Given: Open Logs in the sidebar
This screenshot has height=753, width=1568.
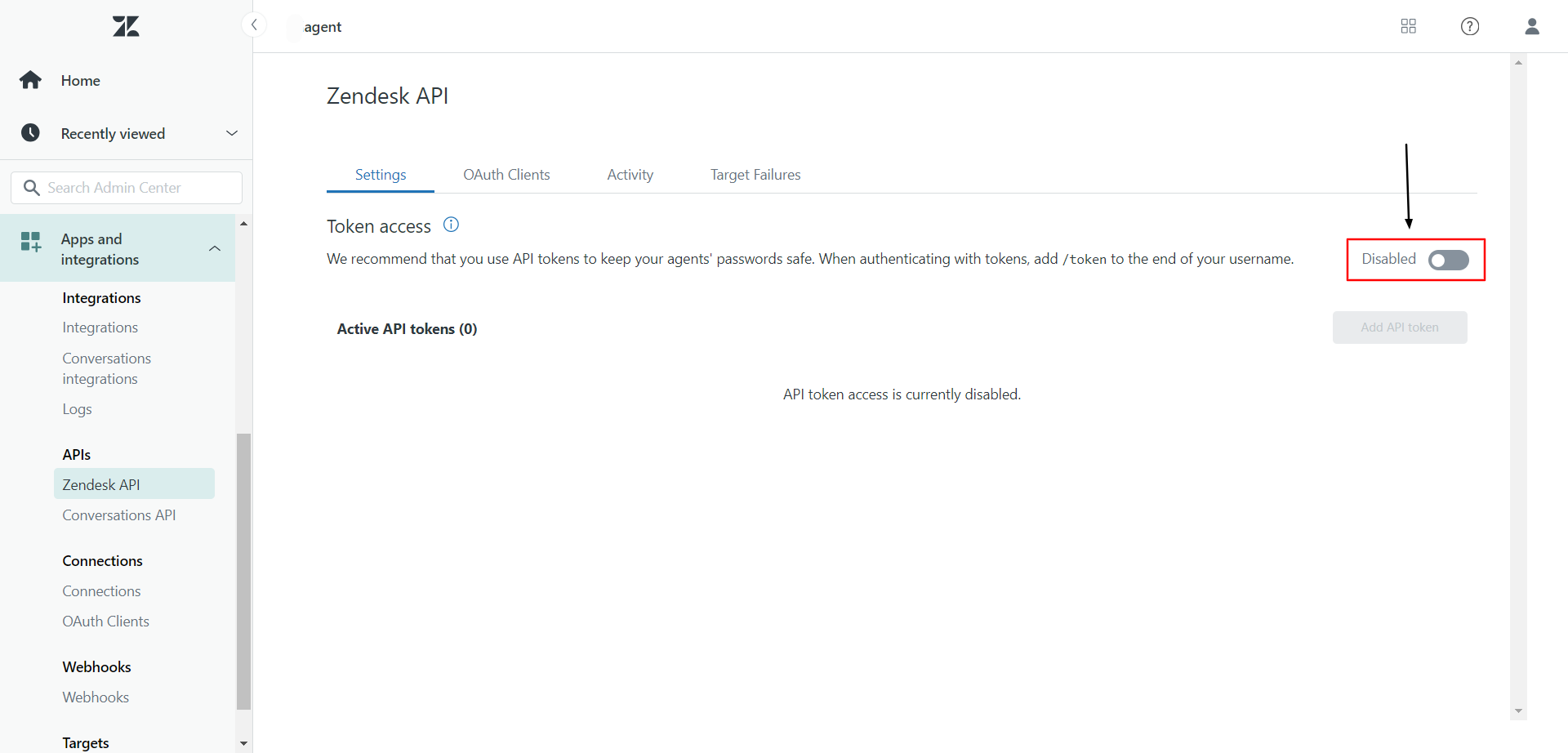Looking at the screenshot, I should [x=77, y=409].
